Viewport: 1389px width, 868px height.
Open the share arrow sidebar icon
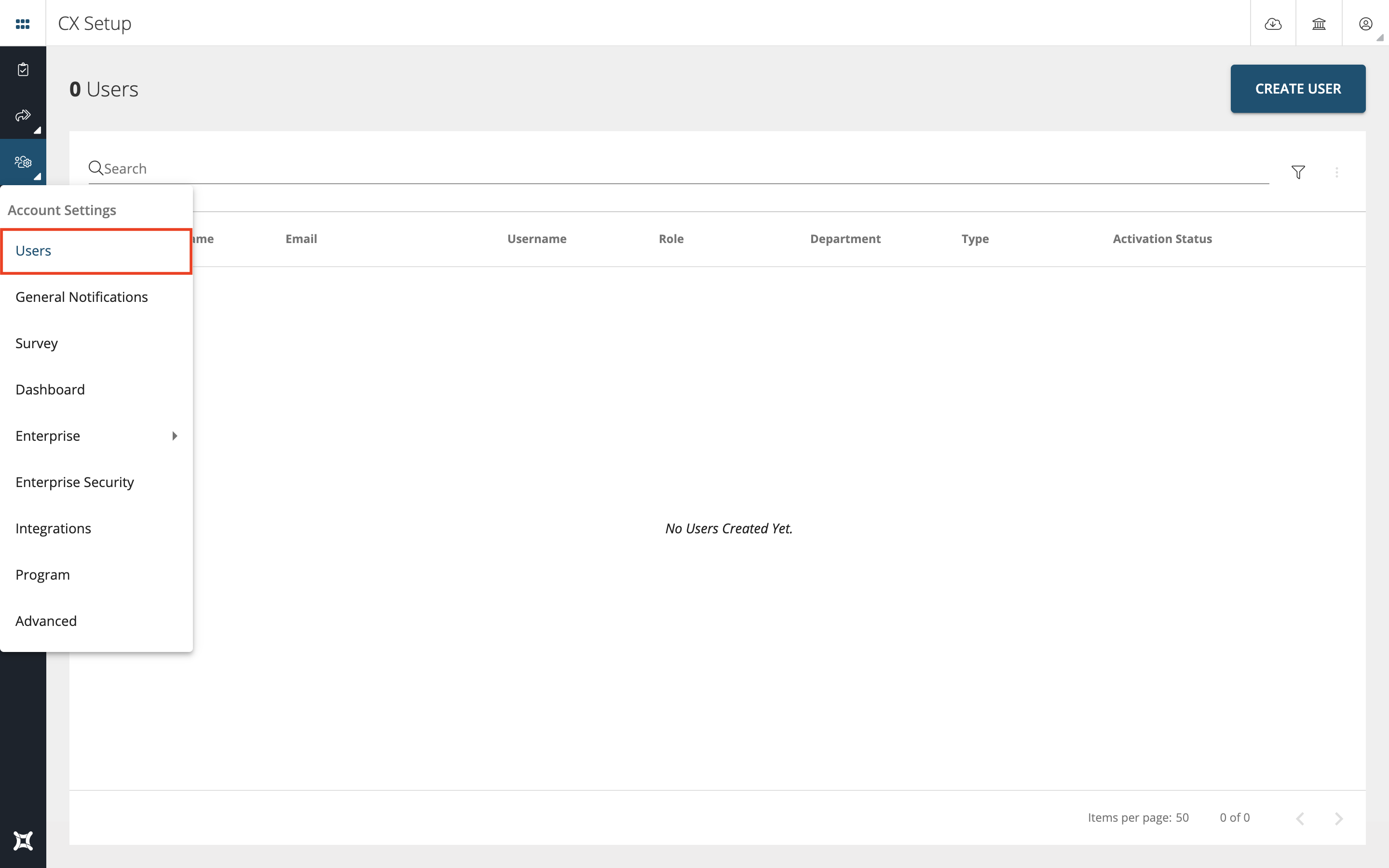pyautogui.click(x=23, y=115)
